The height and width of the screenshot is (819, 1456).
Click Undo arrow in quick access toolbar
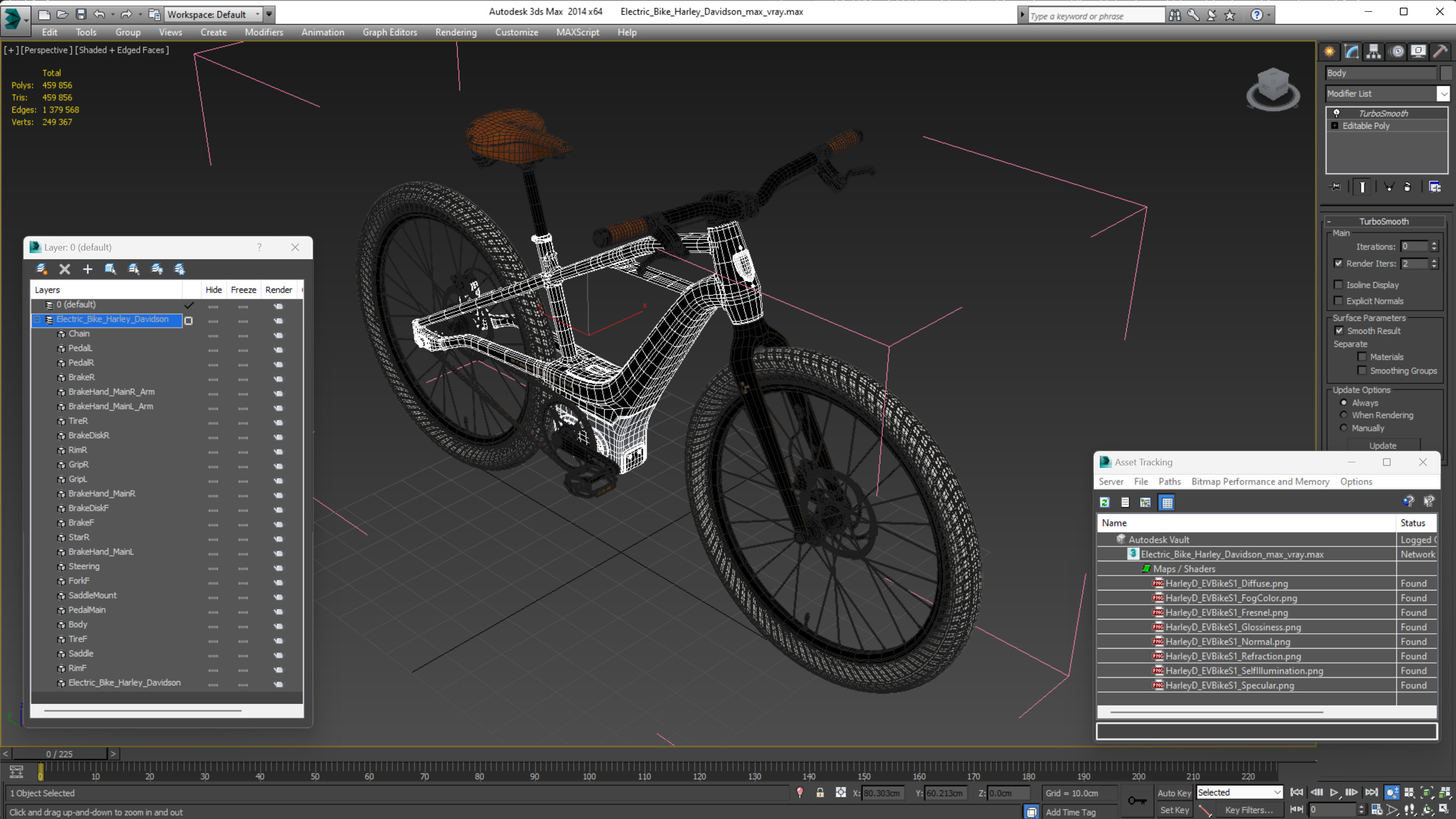click(100, 14)
